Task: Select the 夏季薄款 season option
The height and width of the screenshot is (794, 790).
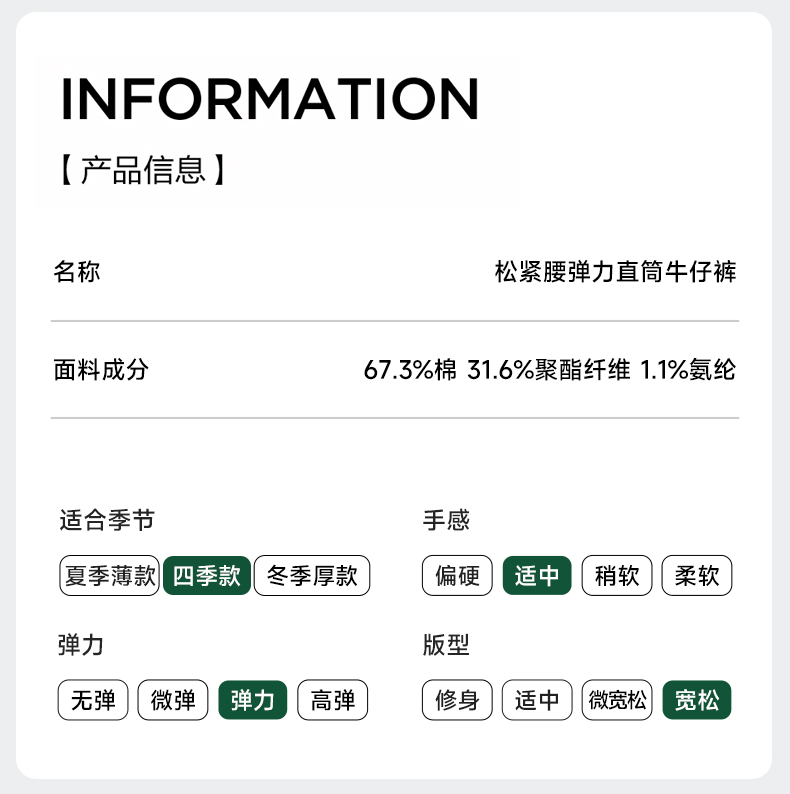Action: [110, 576]
